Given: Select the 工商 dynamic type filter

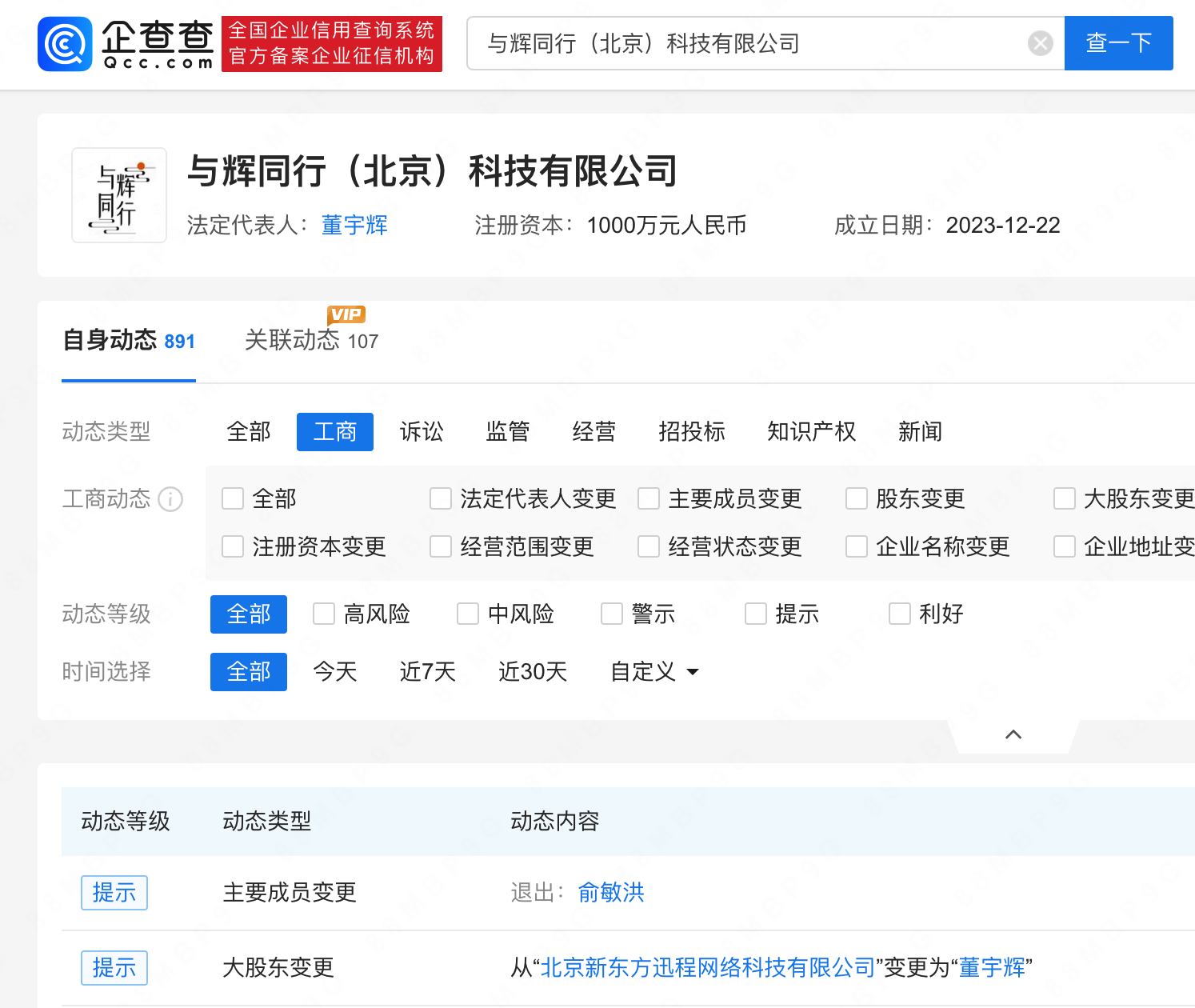Looking at the screenshot, I should pos(335,432).
